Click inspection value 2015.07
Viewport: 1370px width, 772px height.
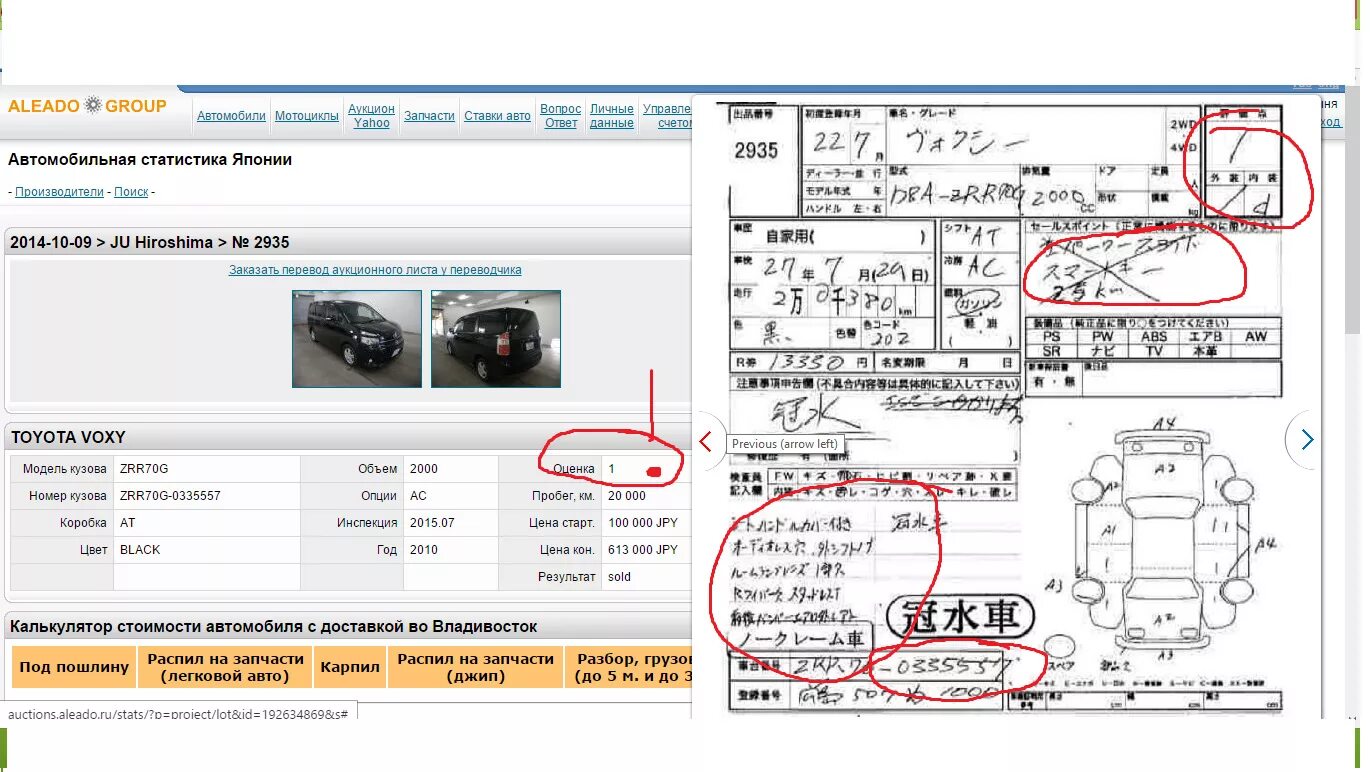432,523
